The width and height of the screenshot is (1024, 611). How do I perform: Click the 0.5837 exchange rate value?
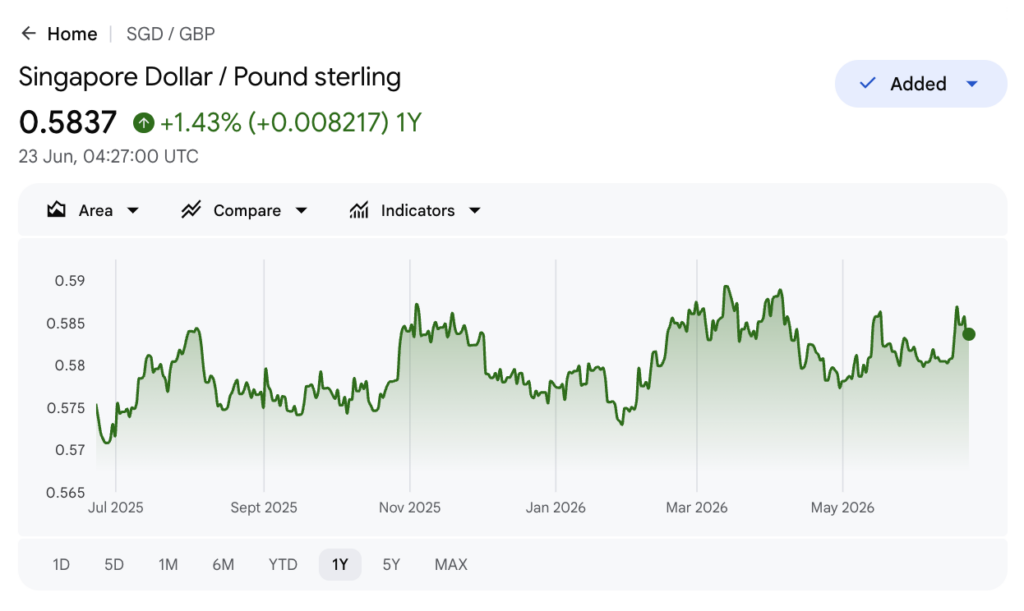click(x=68, y=123)
